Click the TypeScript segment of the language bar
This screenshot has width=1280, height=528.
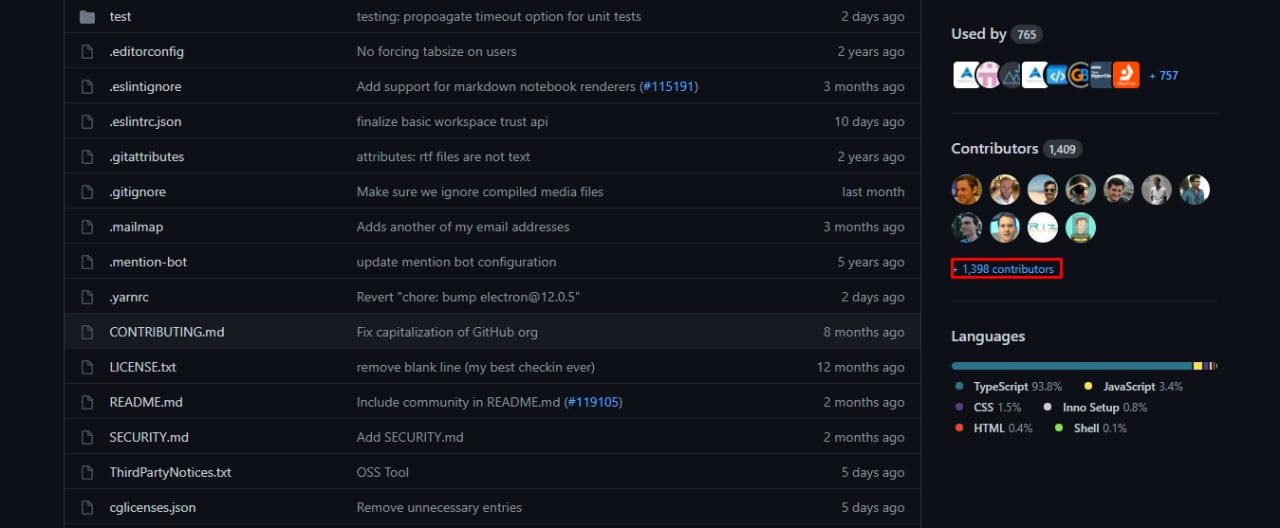click(x=1072, y=366)
